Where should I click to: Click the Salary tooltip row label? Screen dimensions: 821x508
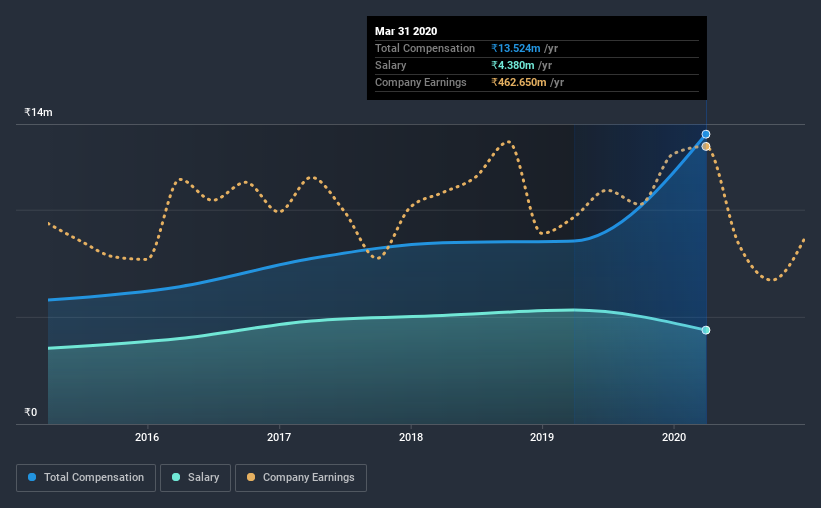pos(391,65)
